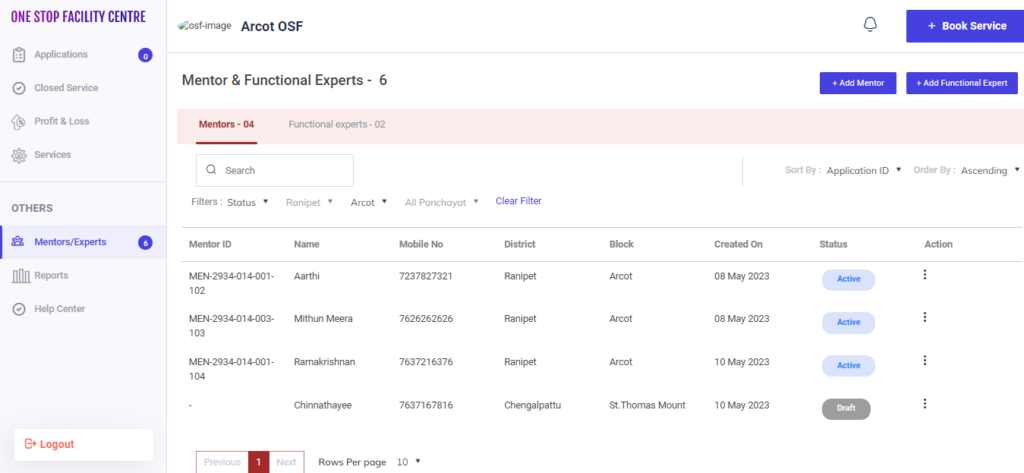
Task: Switch to the Functional experts tab
Action: coord(337,125)
